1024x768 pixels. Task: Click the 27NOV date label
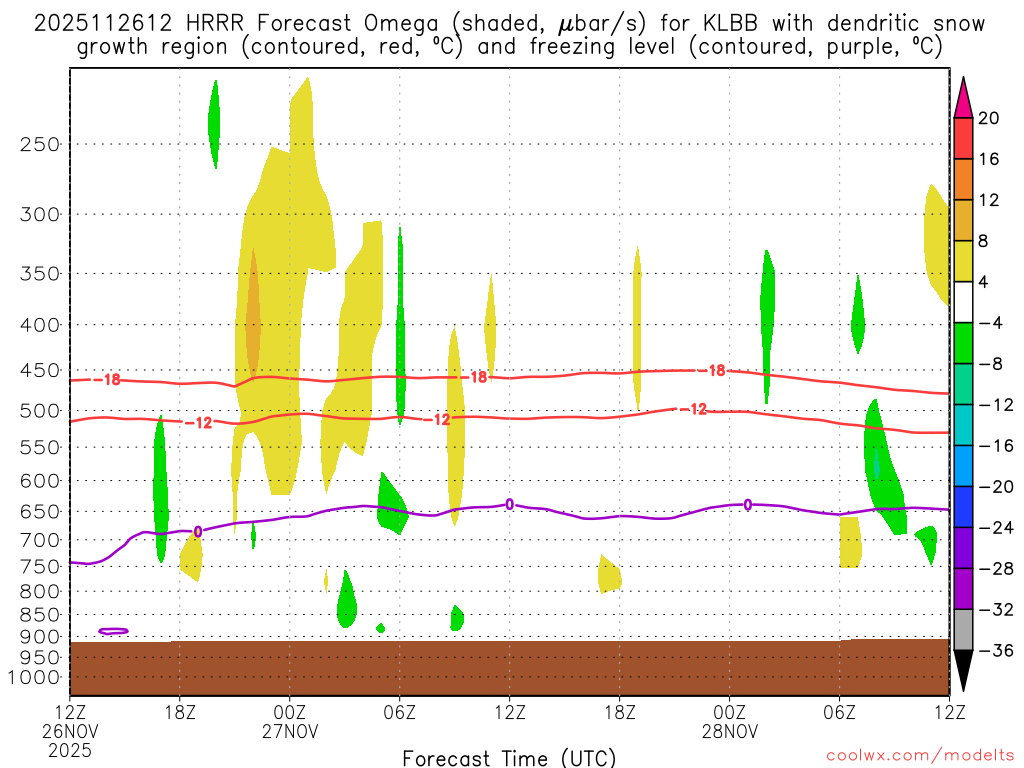[x=289, y=731]
